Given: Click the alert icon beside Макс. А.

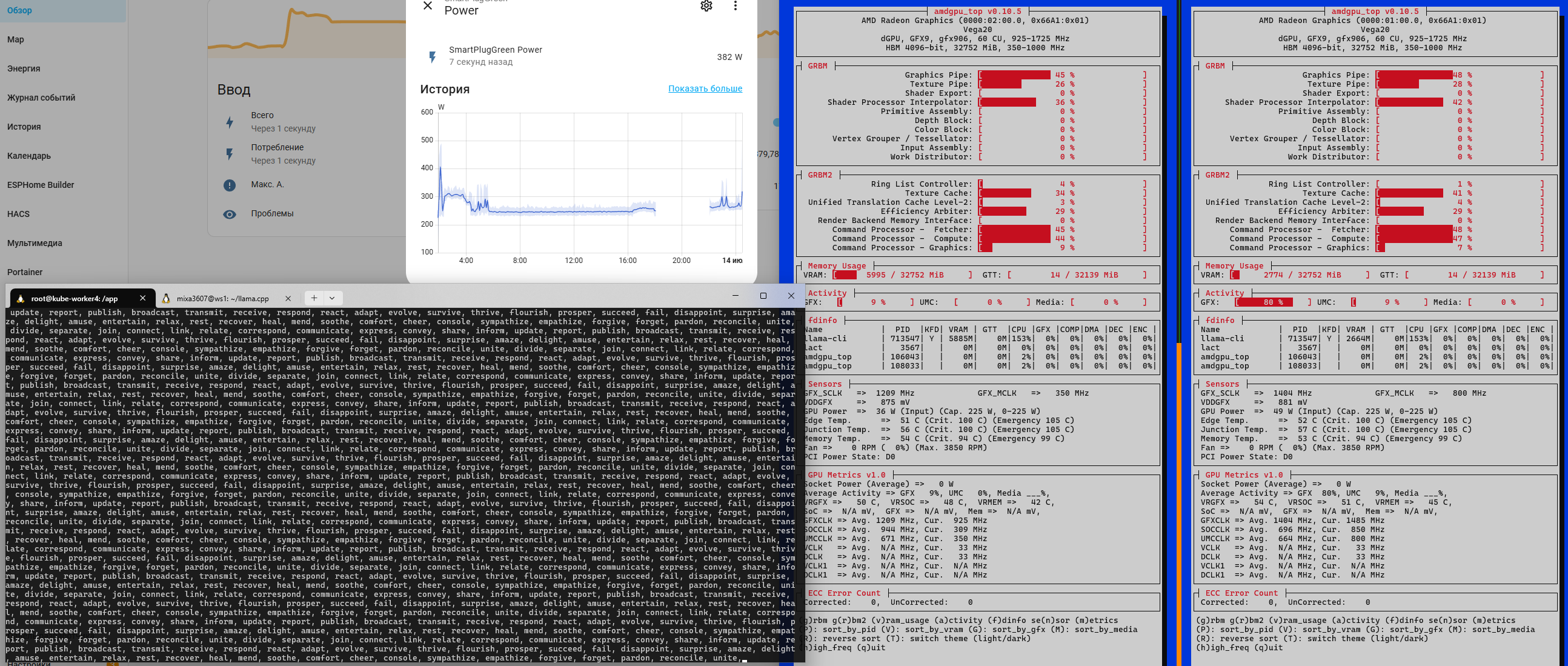Looking at the screenshot, I should (230, 185).
